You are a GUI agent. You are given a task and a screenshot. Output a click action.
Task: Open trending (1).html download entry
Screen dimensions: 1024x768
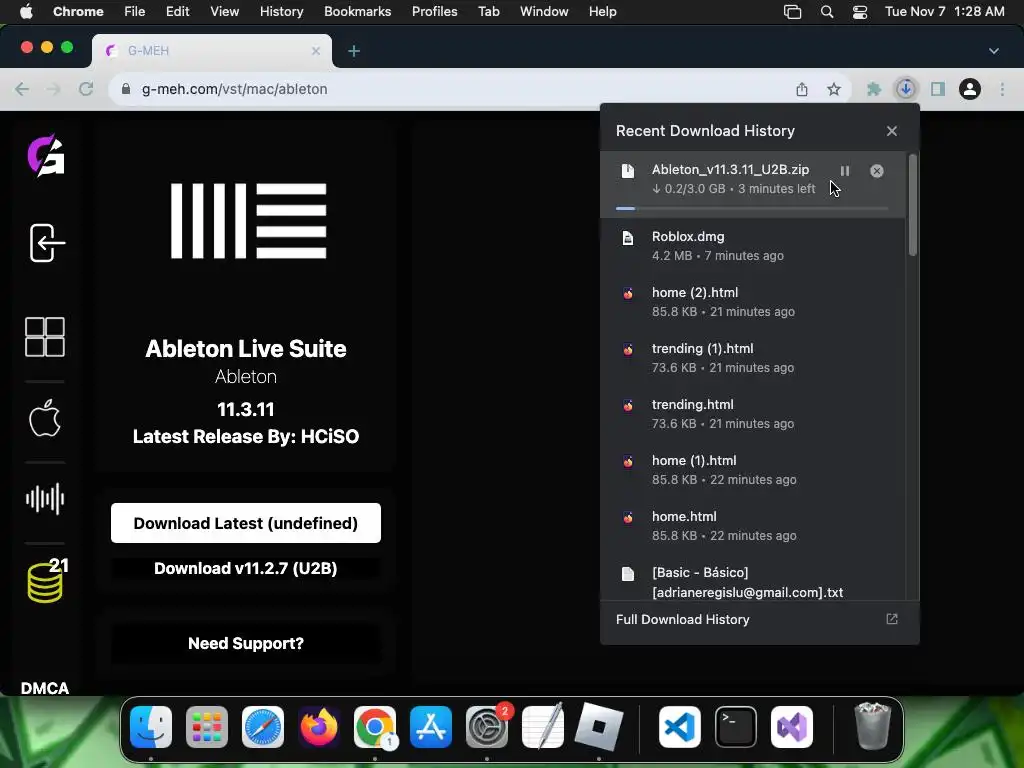pyautogui.click(x=753, y=358)
